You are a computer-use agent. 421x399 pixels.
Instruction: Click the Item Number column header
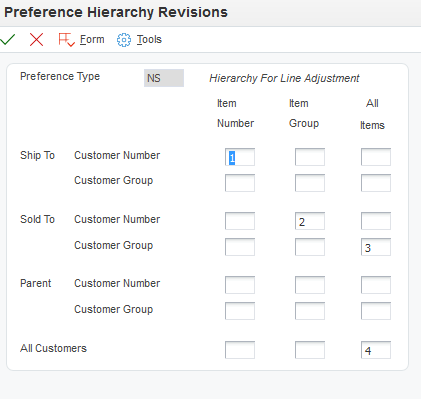point(235,113)
